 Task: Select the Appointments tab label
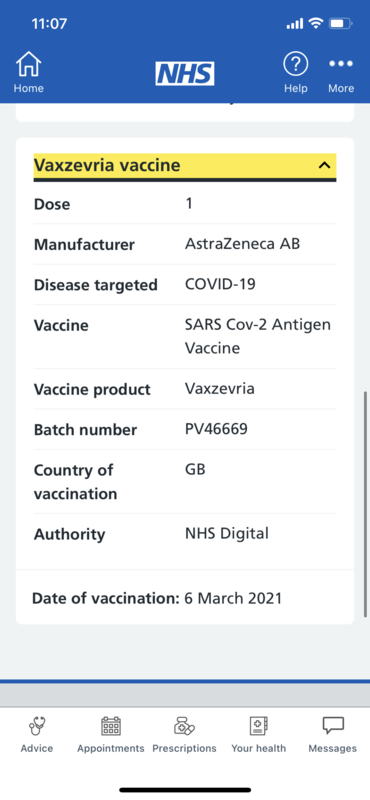tap(111, 748)
